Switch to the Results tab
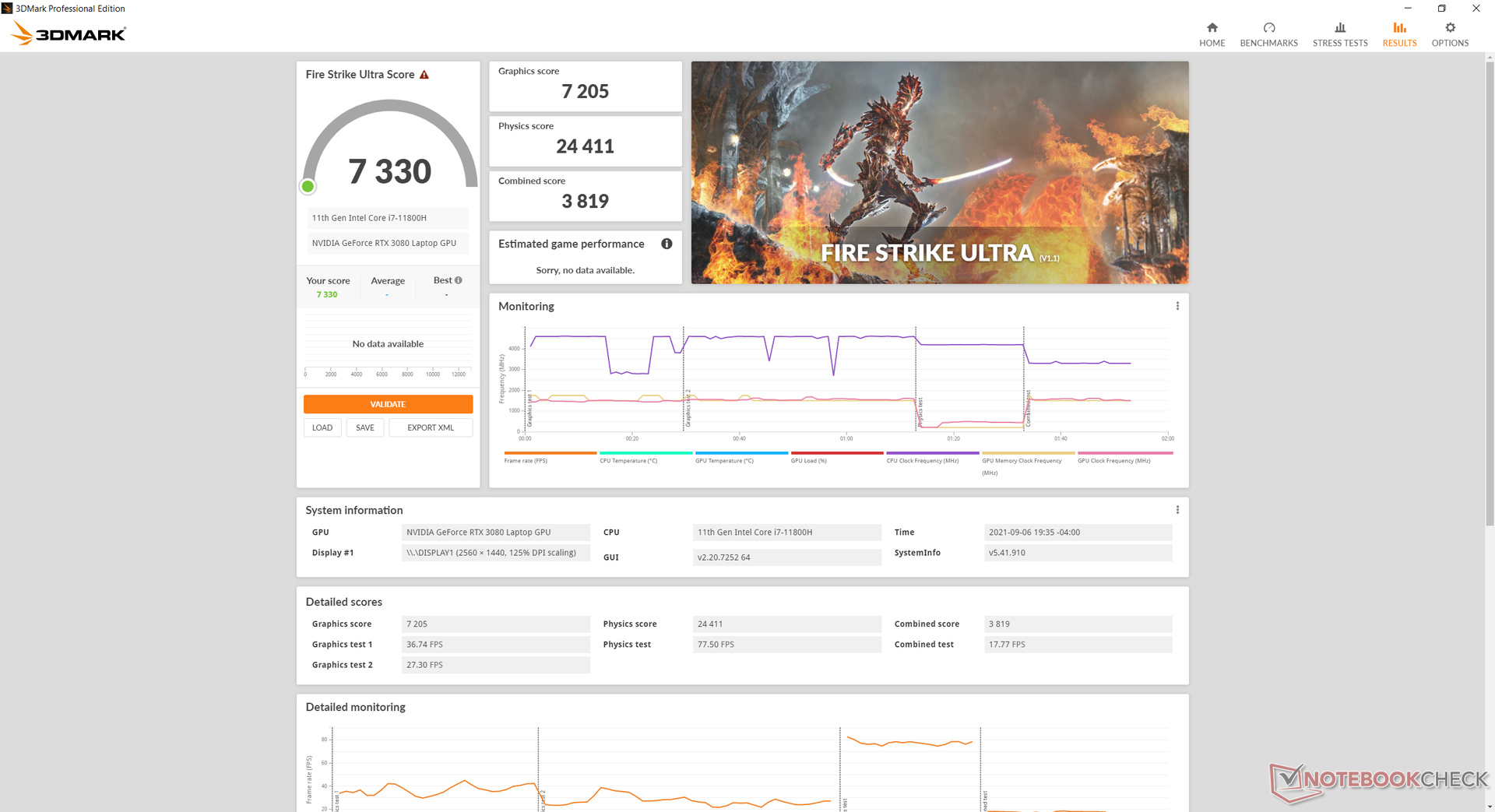The width and height of the screenshot is (1495, 812). pyautogui.click(x=1399, y=35)
